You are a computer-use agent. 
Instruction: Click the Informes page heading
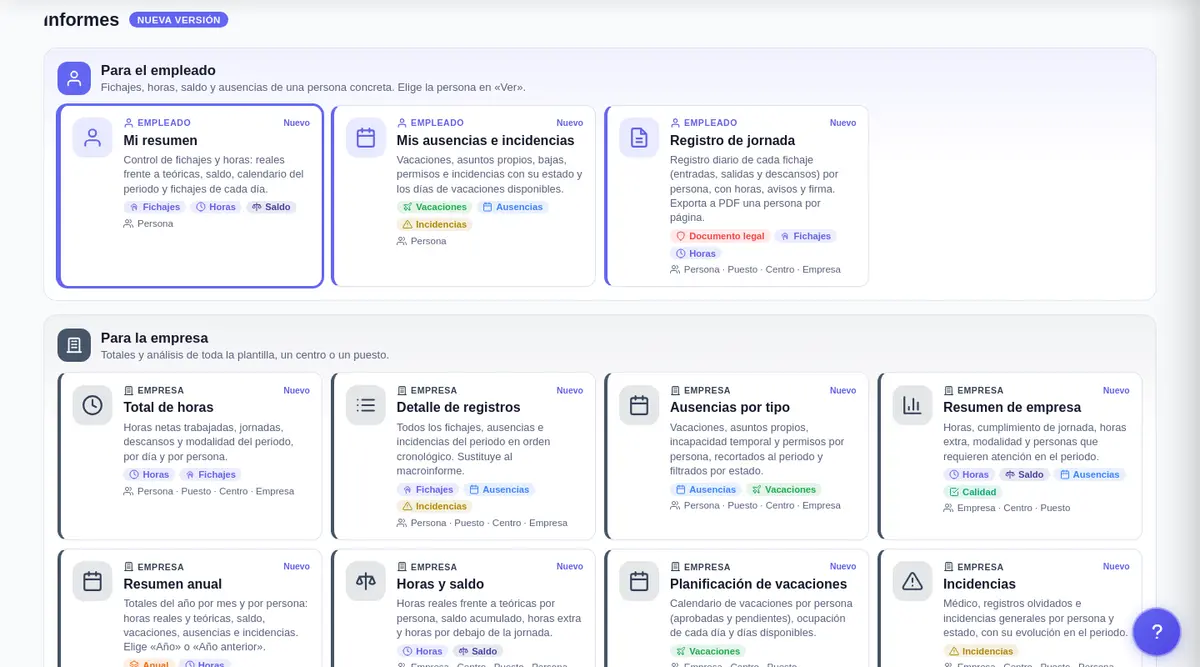pos(82,20)
